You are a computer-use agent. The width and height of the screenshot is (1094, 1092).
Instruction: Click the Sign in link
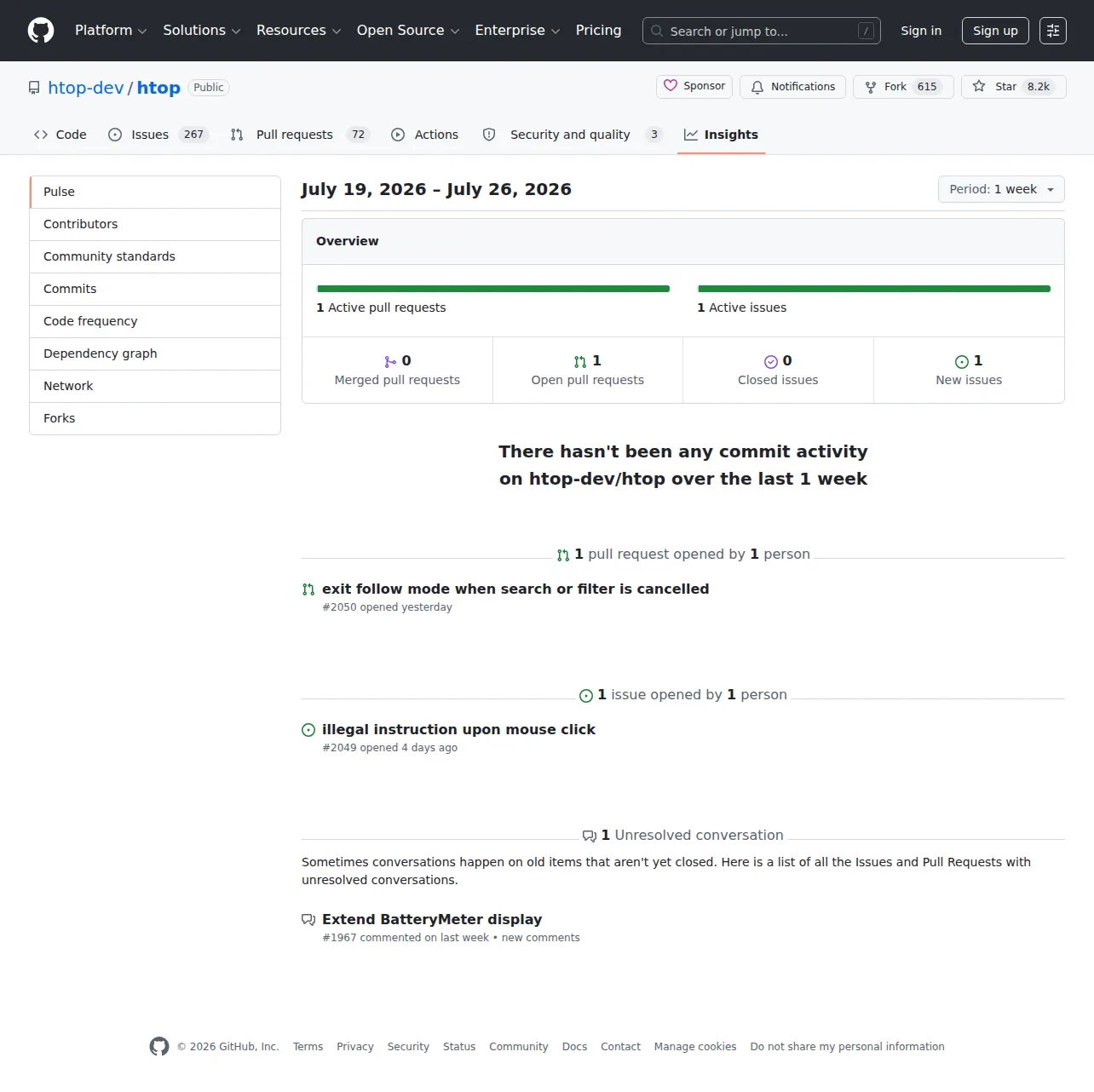[x=921, y=31]
